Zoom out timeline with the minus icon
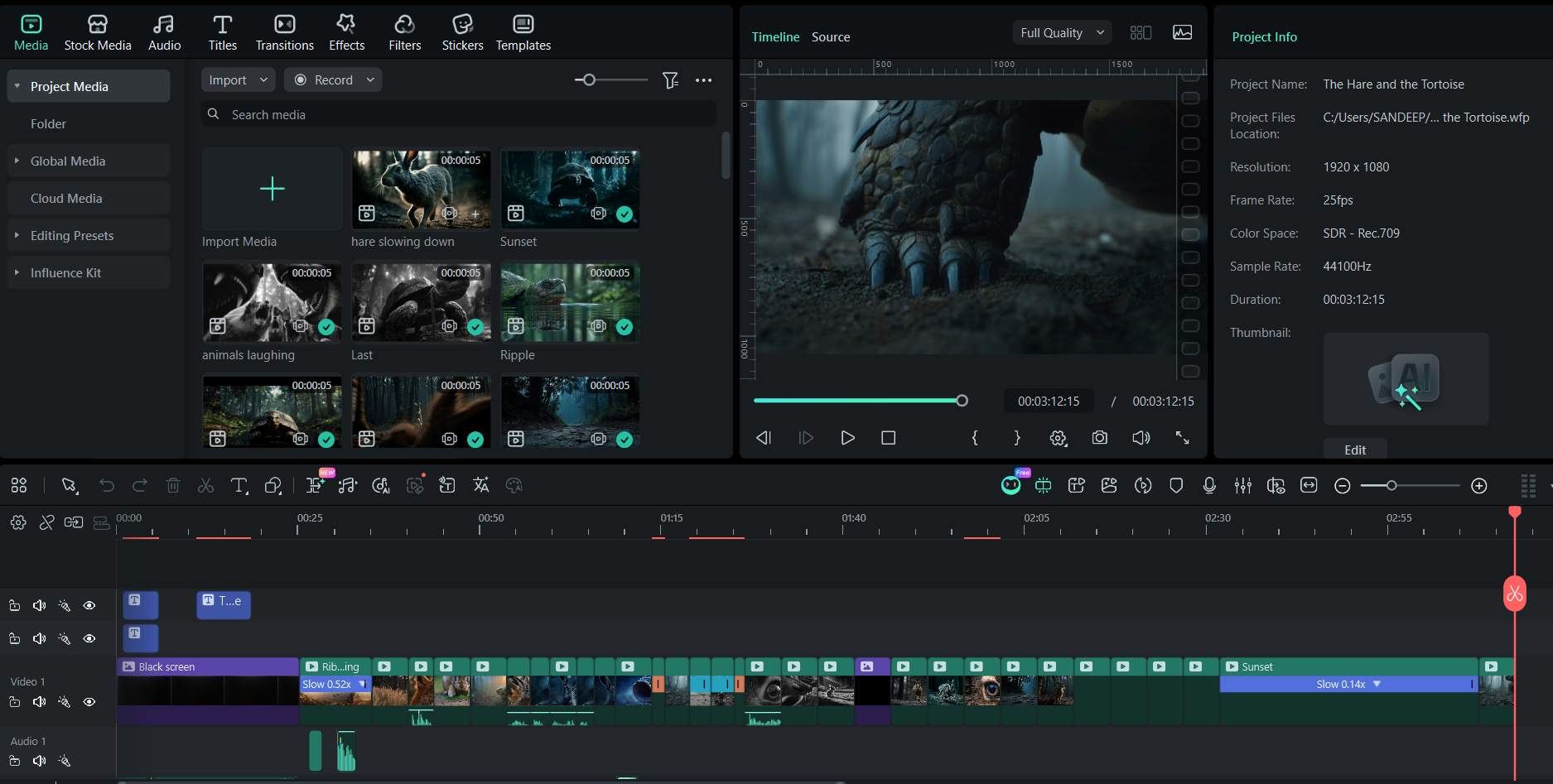 [x=1343, y=486]
